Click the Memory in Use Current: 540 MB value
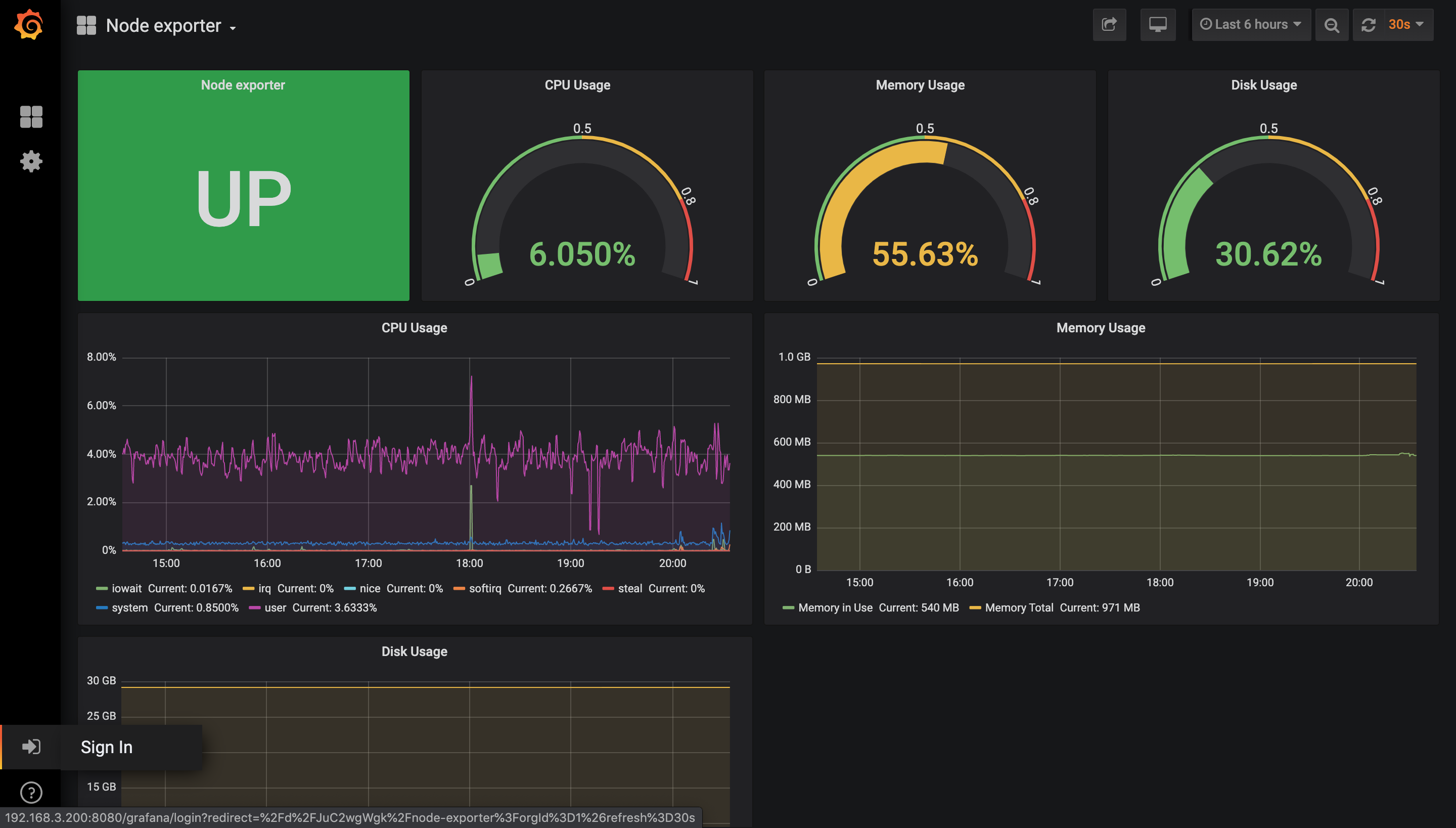The image size is (1456, 828). pyautogui.click(x=919, y=608)
